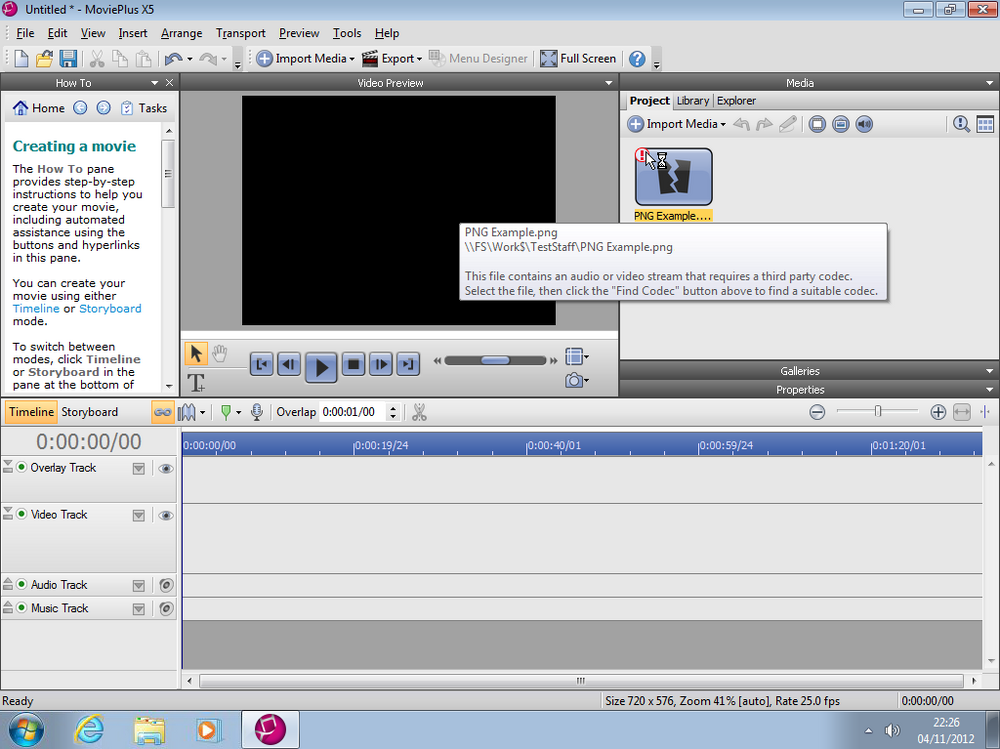This screenshot has width=1000, height=749.
Task: Click the thumbnail view grid icon in the Media pane
Action: pos(985,124)
